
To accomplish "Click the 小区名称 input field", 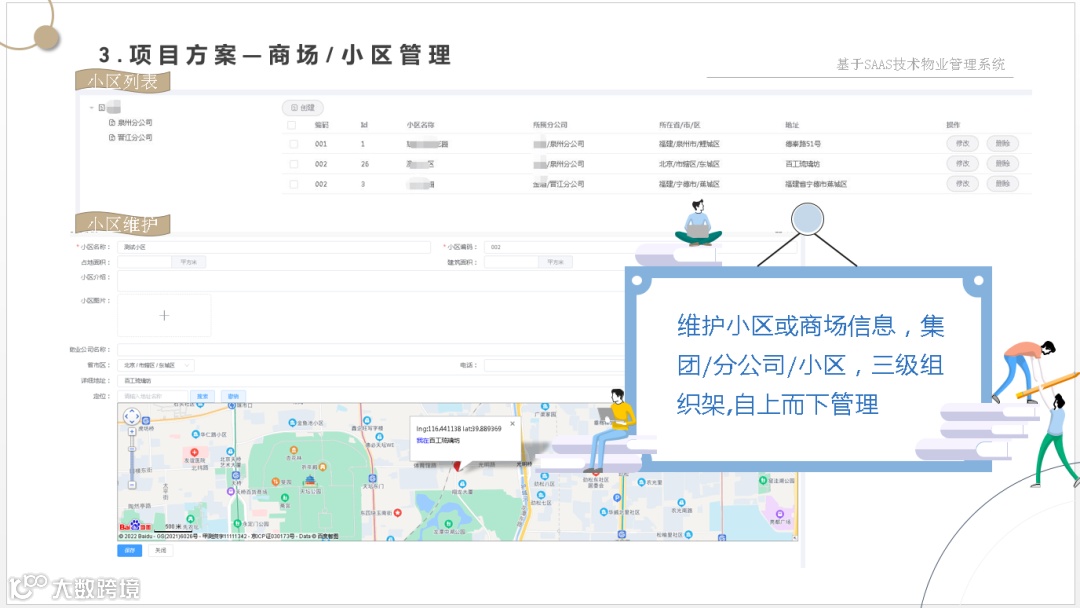I will (273, 247).
